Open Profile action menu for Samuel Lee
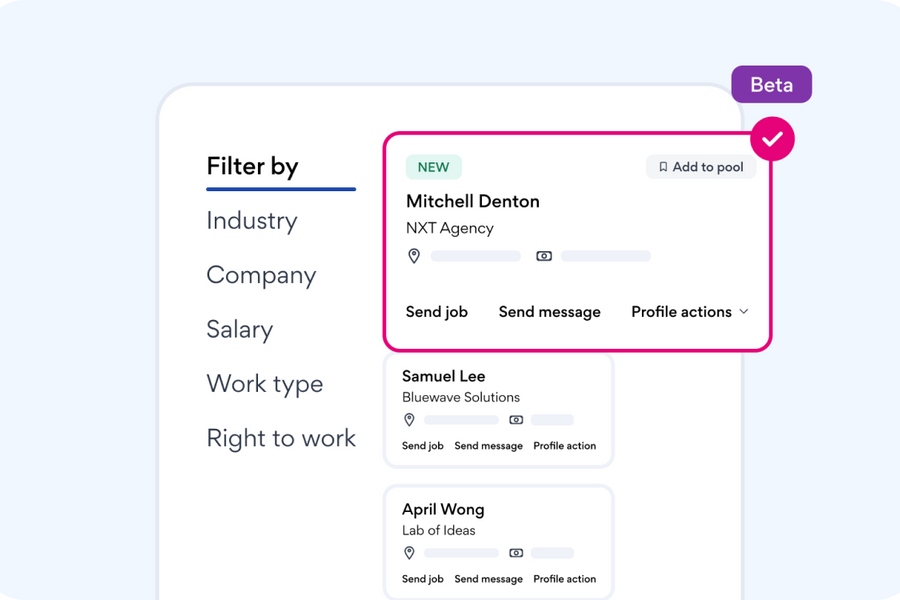The width and height of the screenshot is (900, 600). tap(564, 446)
